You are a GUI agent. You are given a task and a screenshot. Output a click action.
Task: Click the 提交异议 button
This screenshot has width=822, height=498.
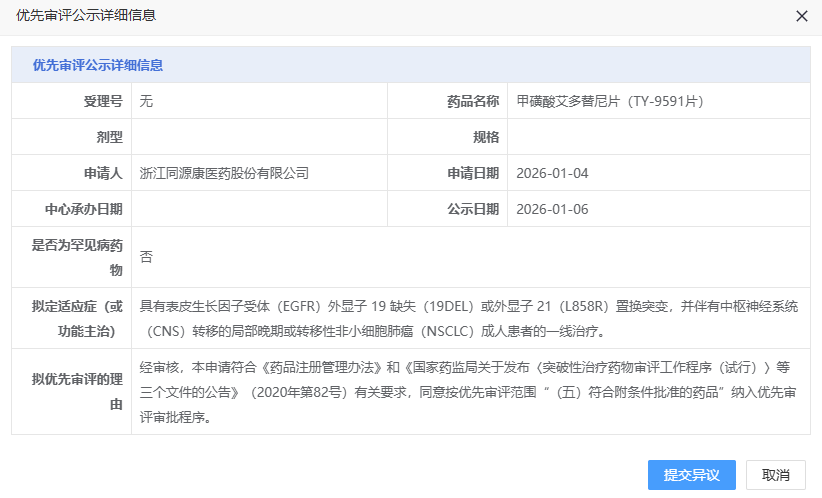click(691, 475)
